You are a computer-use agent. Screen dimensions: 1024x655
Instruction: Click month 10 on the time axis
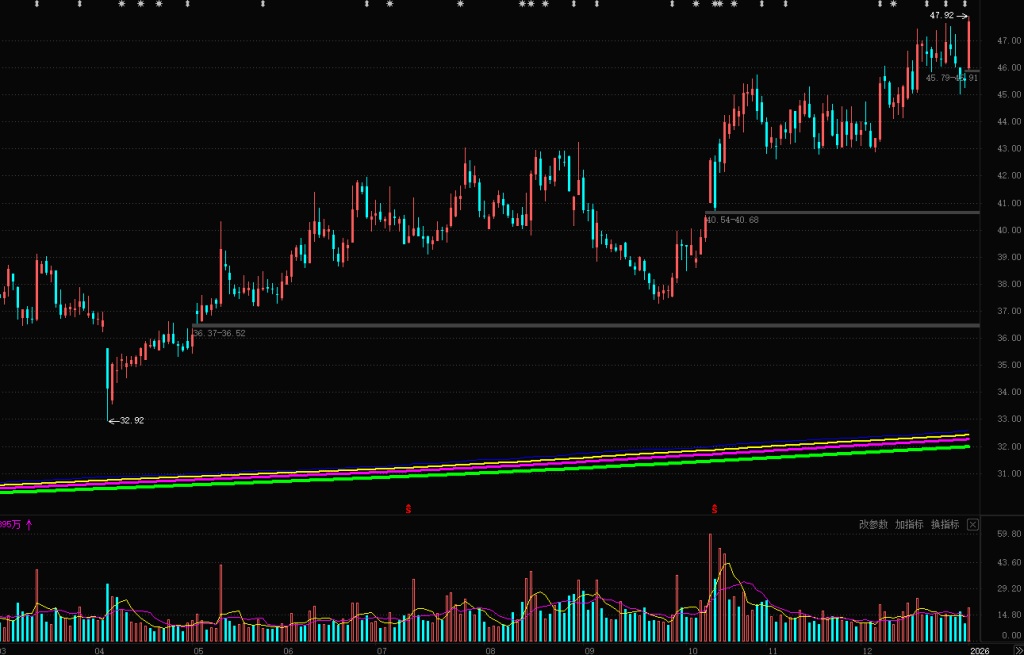(x=693, y=649)
